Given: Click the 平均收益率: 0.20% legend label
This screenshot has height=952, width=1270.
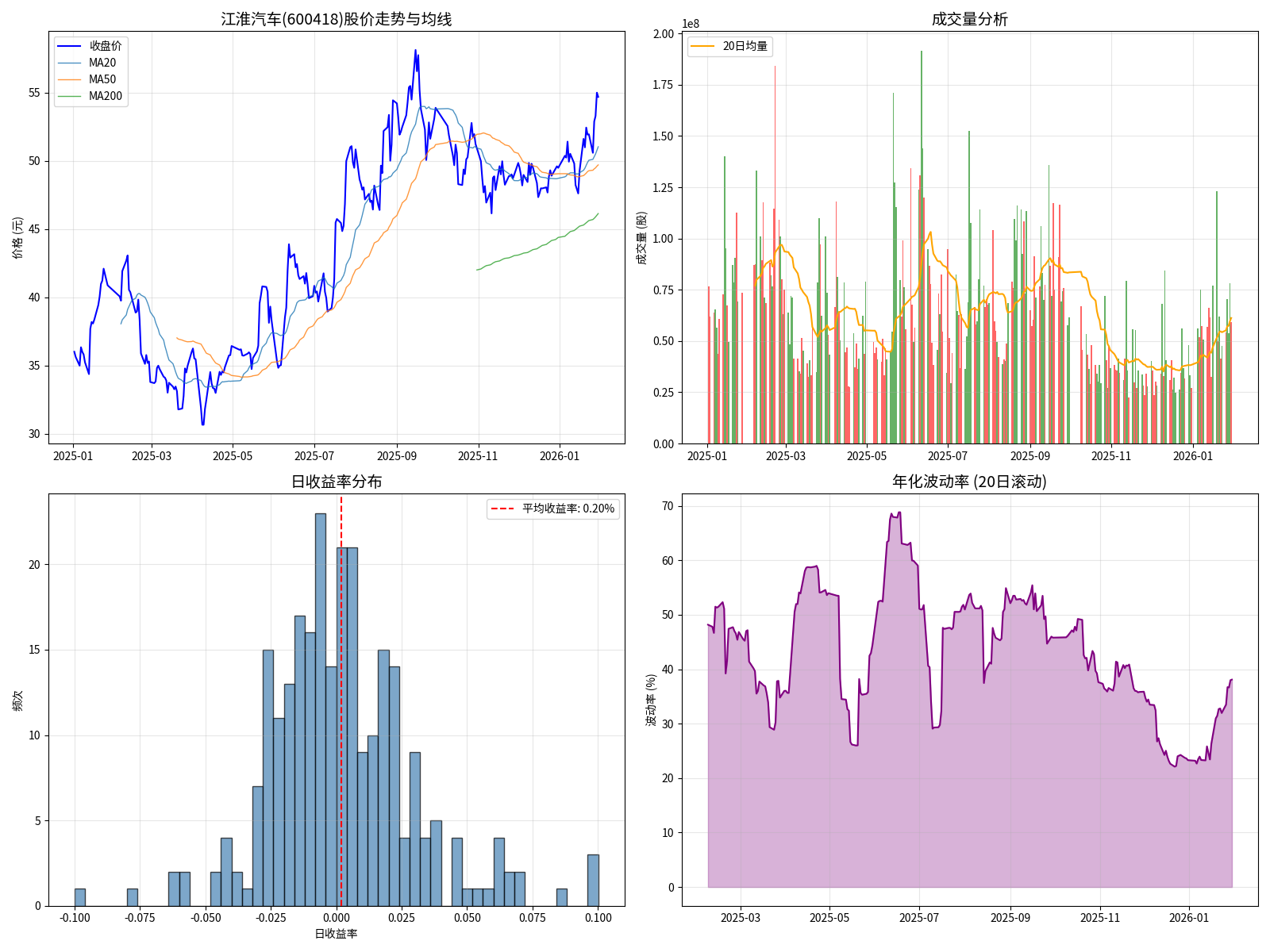Looking at the screenshot, I should click(x=568, y=509).
